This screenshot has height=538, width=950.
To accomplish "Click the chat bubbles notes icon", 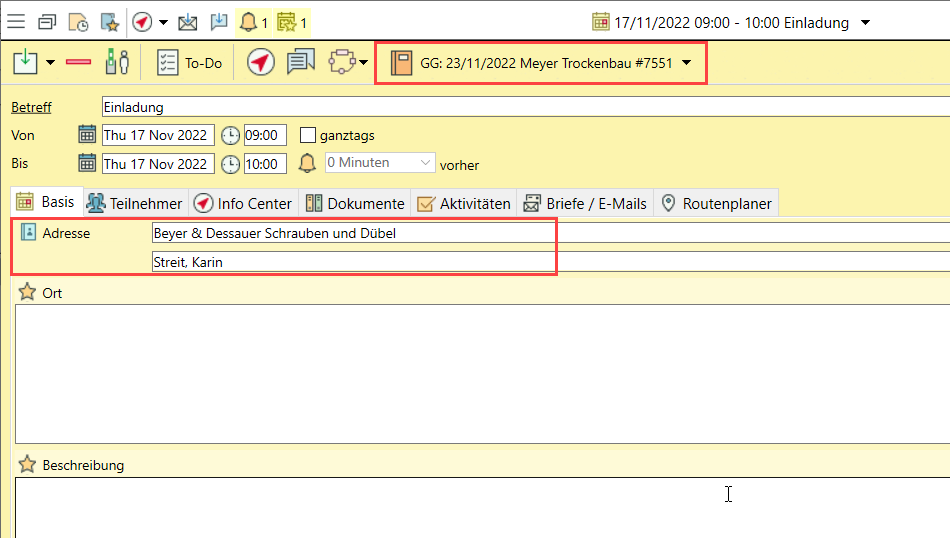I will (301, 63).
